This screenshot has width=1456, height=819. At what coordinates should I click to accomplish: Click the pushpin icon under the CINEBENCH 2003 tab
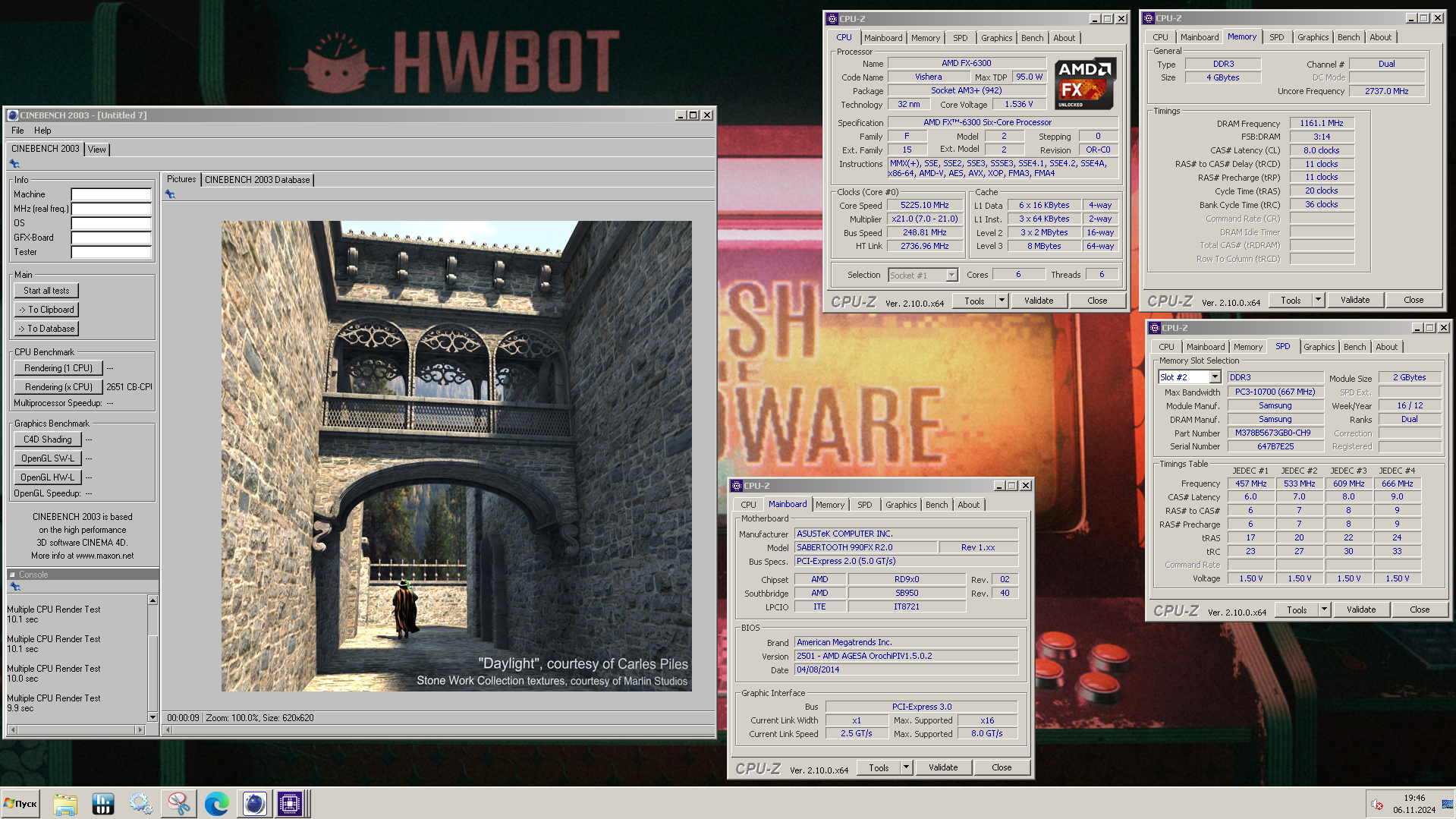coord(14,164)
